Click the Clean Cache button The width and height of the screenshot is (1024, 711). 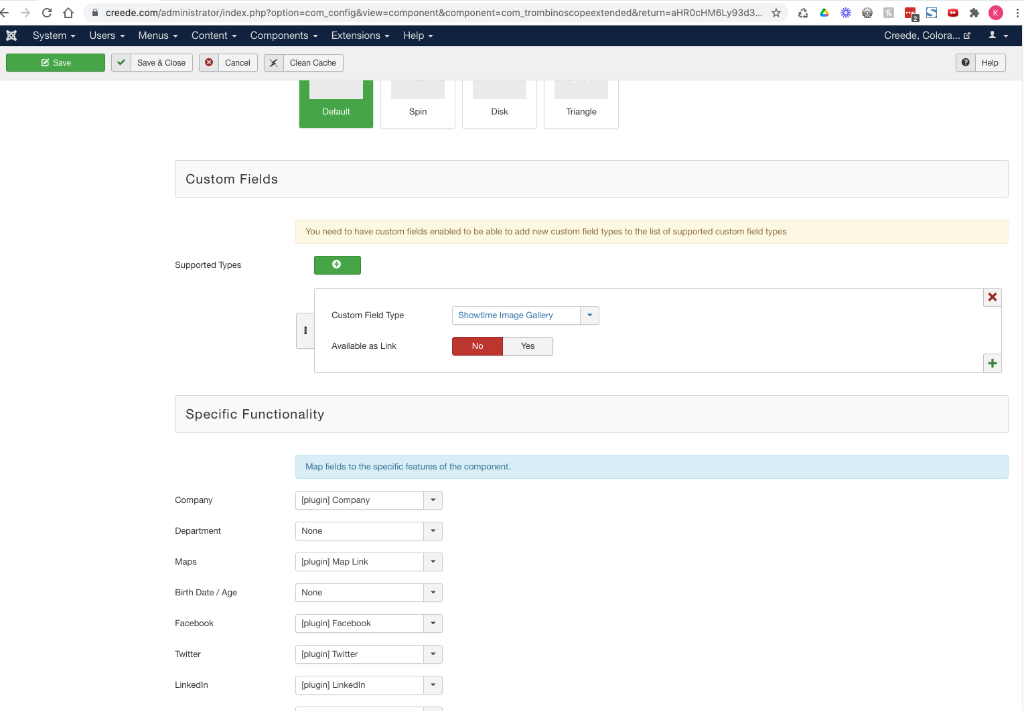[x=304, y=62]
